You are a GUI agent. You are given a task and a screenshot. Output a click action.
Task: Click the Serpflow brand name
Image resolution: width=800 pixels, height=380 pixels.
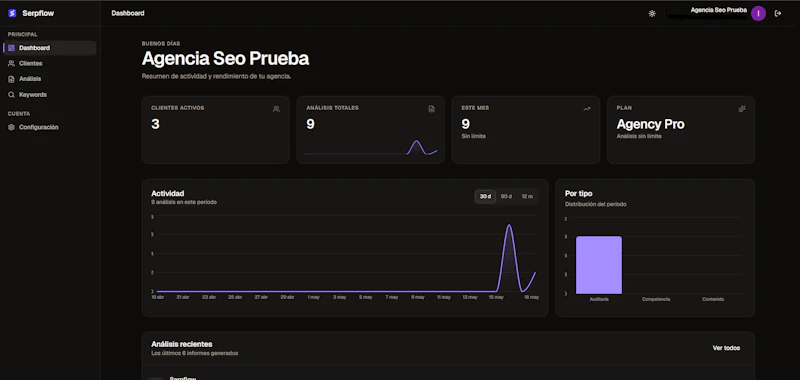point(38,13)
